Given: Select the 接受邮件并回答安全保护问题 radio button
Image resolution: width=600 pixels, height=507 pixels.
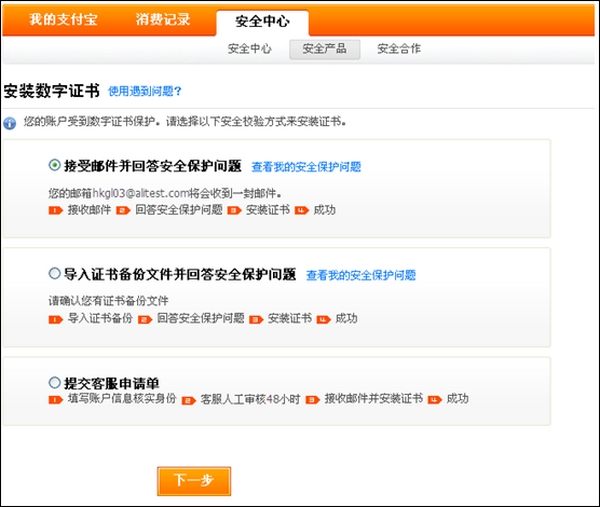Looking at the screenshot, I should click(54, 165).
